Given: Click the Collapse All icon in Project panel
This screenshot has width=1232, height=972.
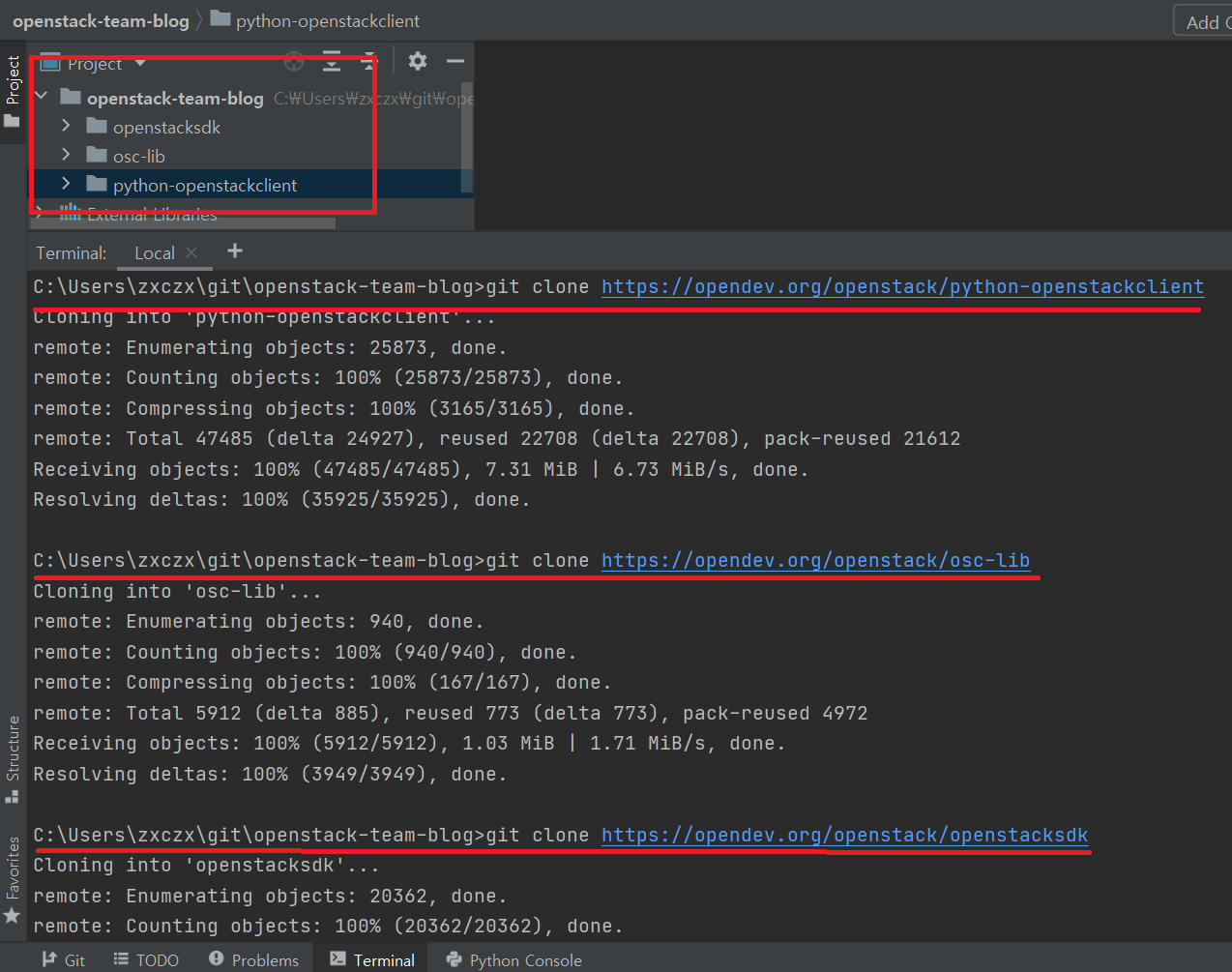Looking at the screenshot, I should [368, 63].
